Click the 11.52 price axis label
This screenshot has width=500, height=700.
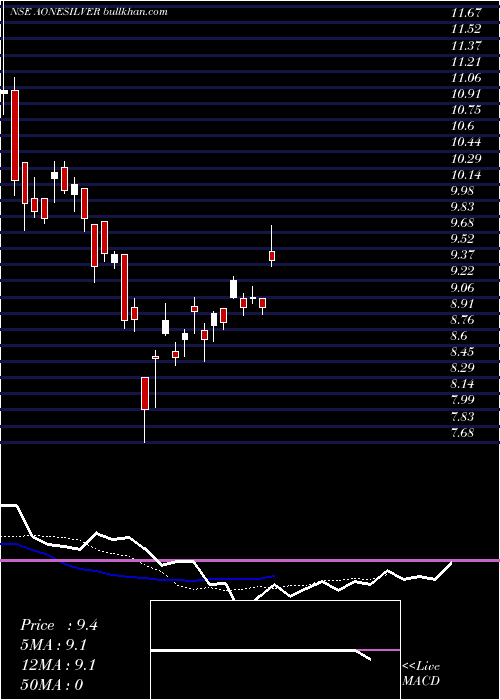pos(466,29)
